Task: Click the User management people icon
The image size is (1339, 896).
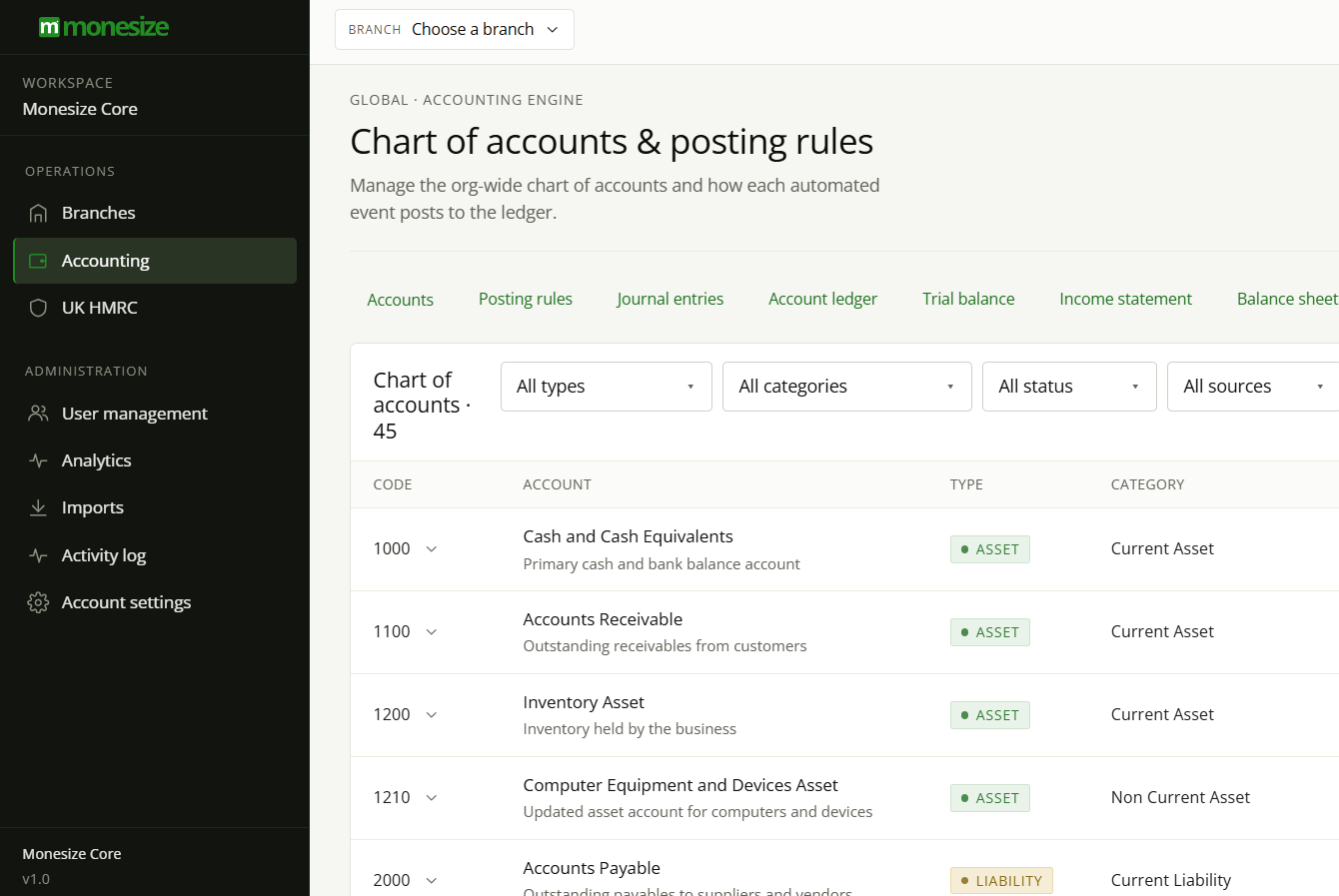Action: (x=38, y=414)
